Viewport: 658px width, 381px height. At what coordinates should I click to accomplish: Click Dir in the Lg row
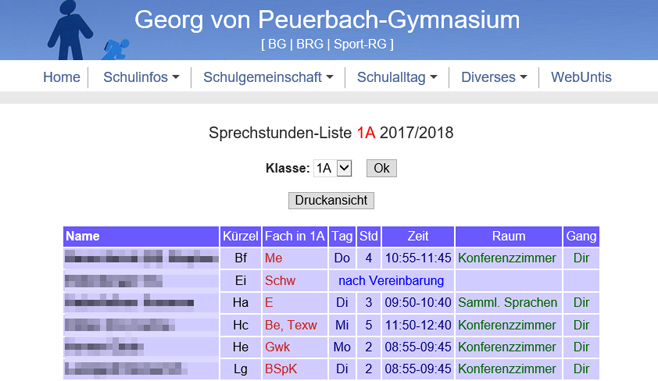(x=581, y=369)
